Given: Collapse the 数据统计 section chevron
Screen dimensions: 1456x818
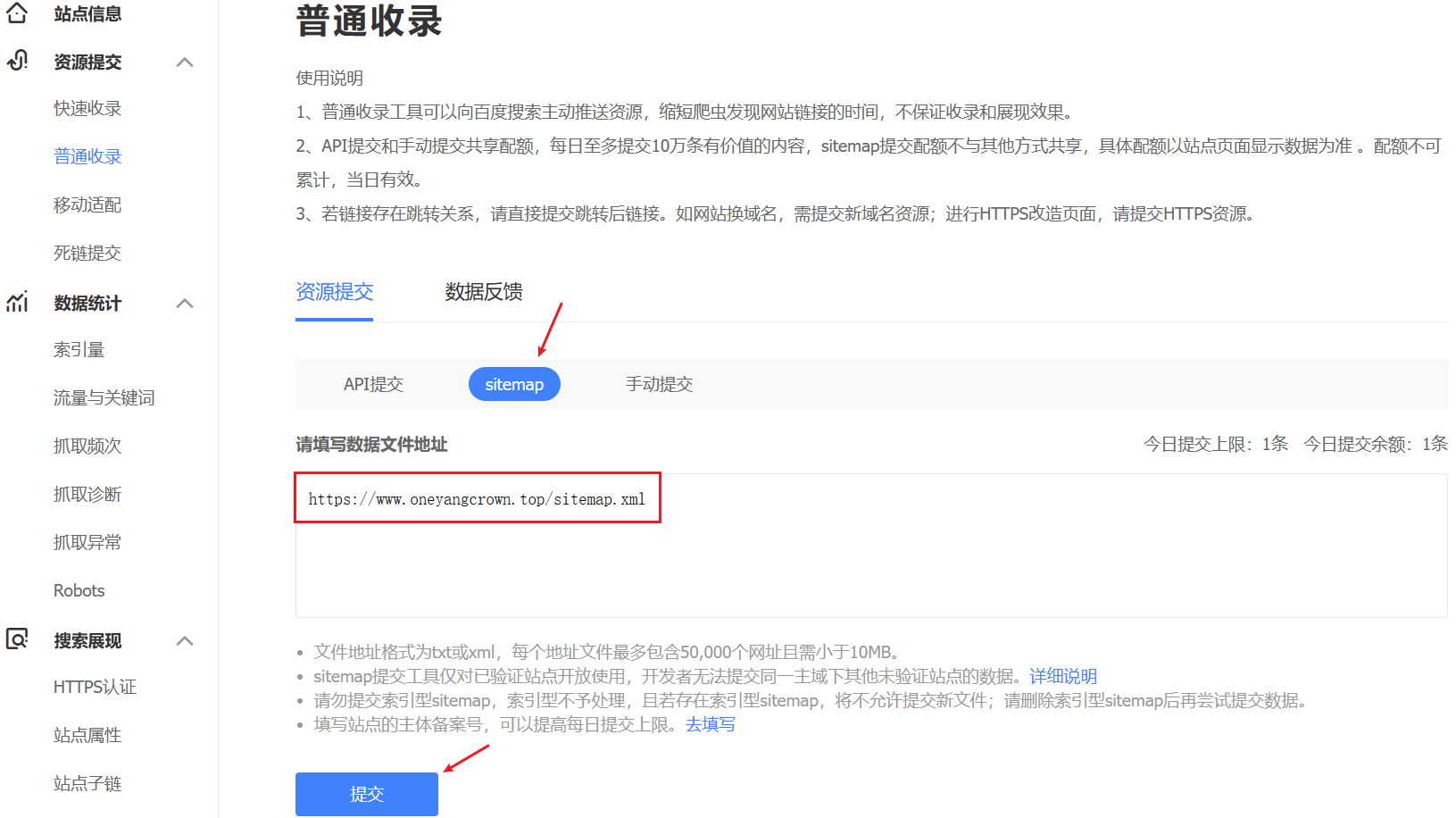Looking at the screenshot, I should pos(185,304).
